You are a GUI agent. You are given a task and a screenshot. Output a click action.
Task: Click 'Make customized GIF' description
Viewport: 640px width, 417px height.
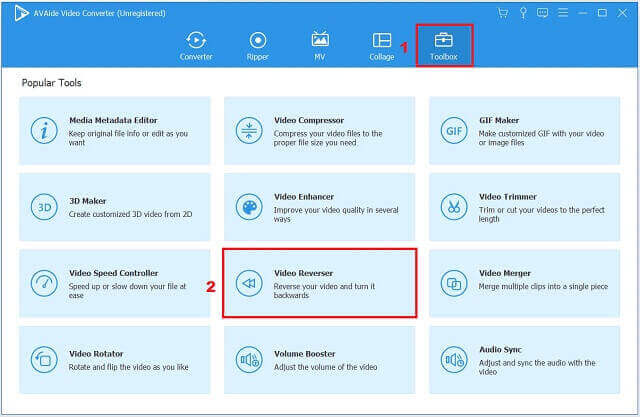pos(541,138)
